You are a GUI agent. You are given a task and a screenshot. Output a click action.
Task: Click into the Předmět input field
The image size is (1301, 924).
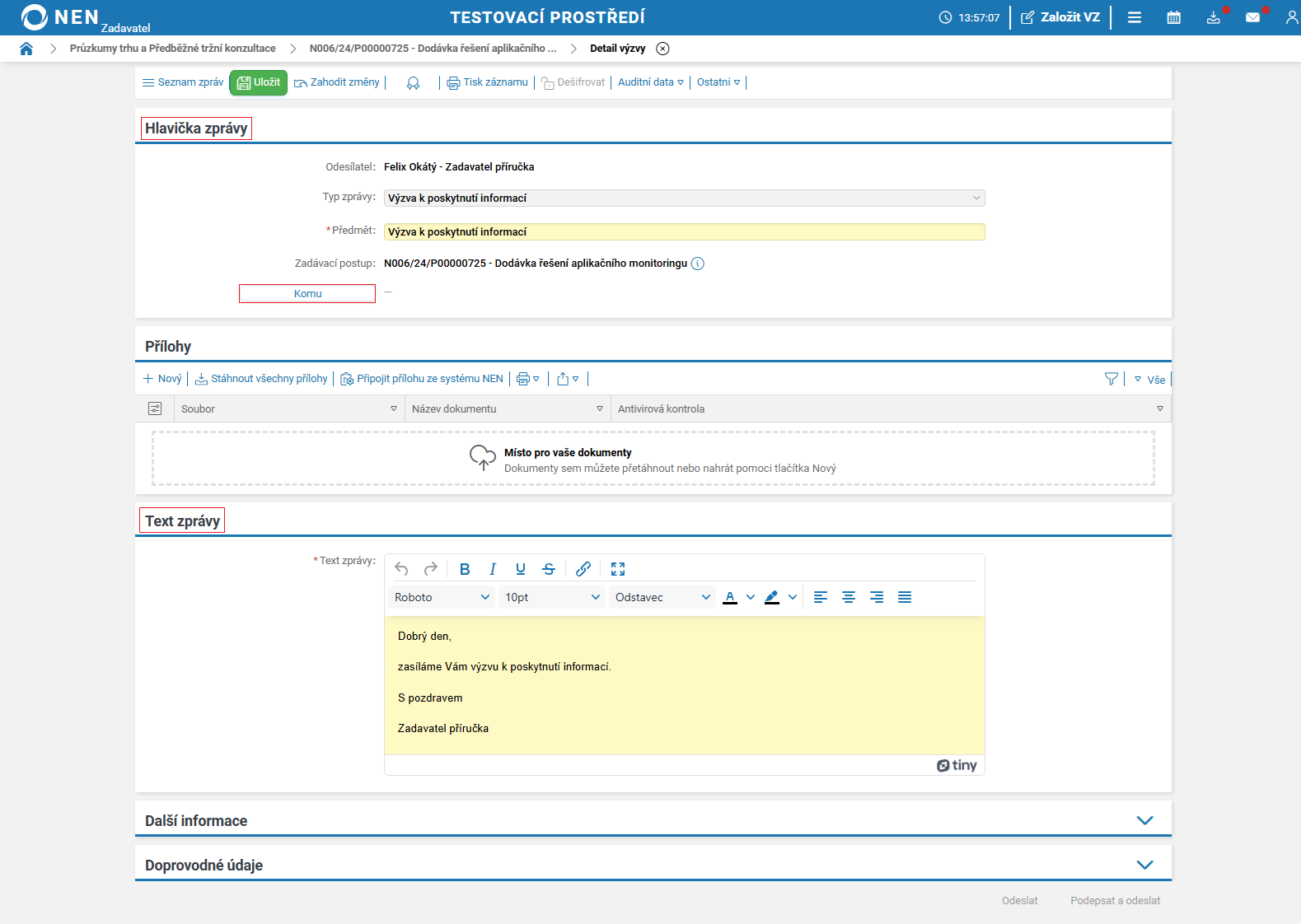coord(684,232)
